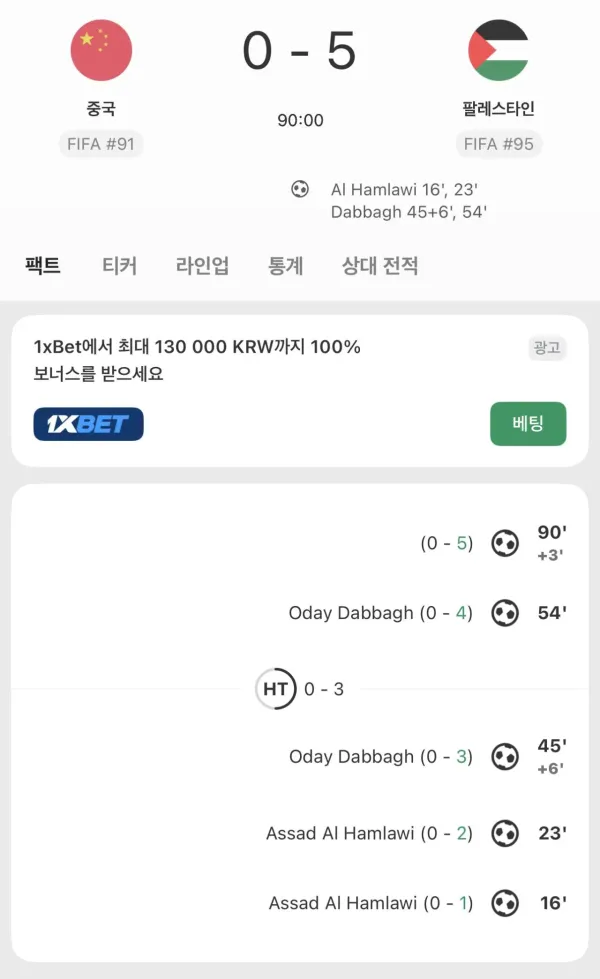Tap the 광고 ad label
Viewport: 600px width, 979px height.
(547, 348)
